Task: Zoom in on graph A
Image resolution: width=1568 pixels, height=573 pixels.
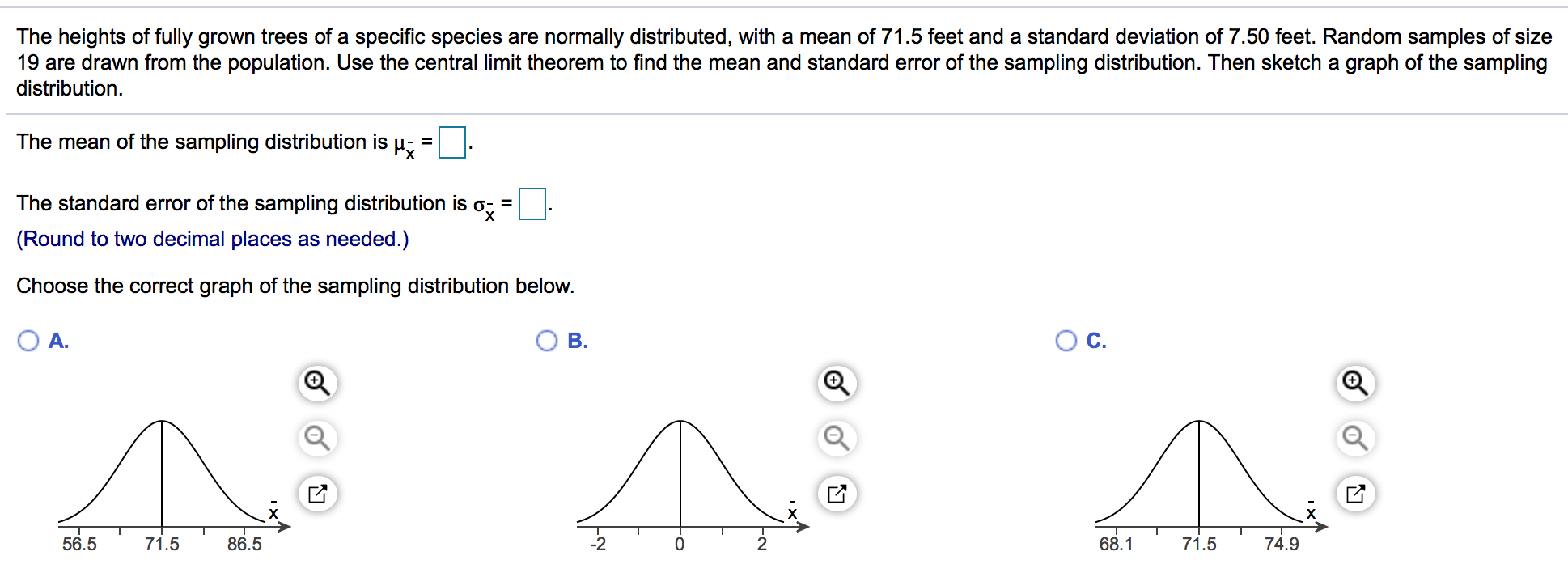Action: coord(317,383)
